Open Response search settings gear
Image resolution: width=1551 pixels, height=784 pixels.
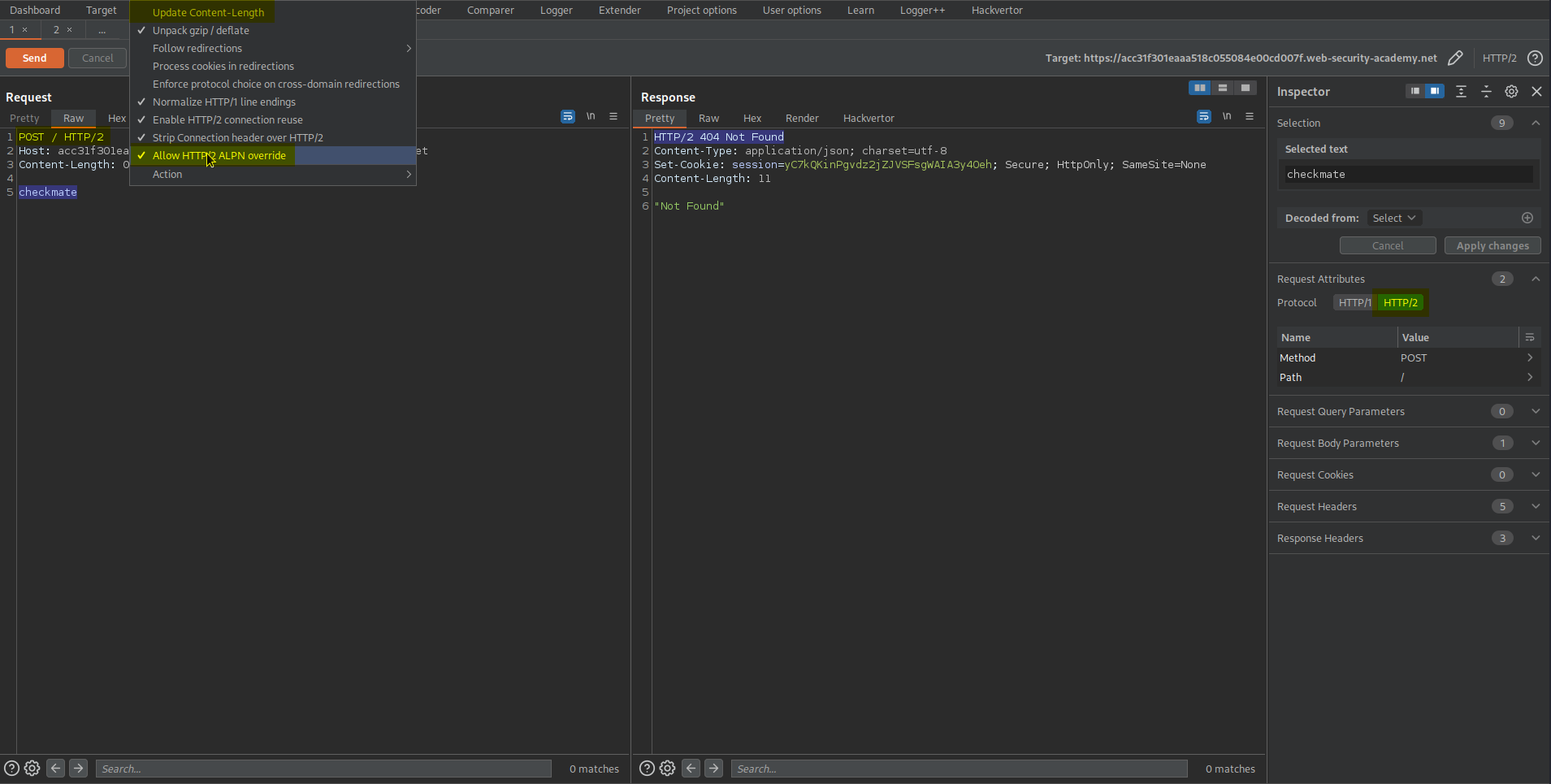tap(667, 768)
